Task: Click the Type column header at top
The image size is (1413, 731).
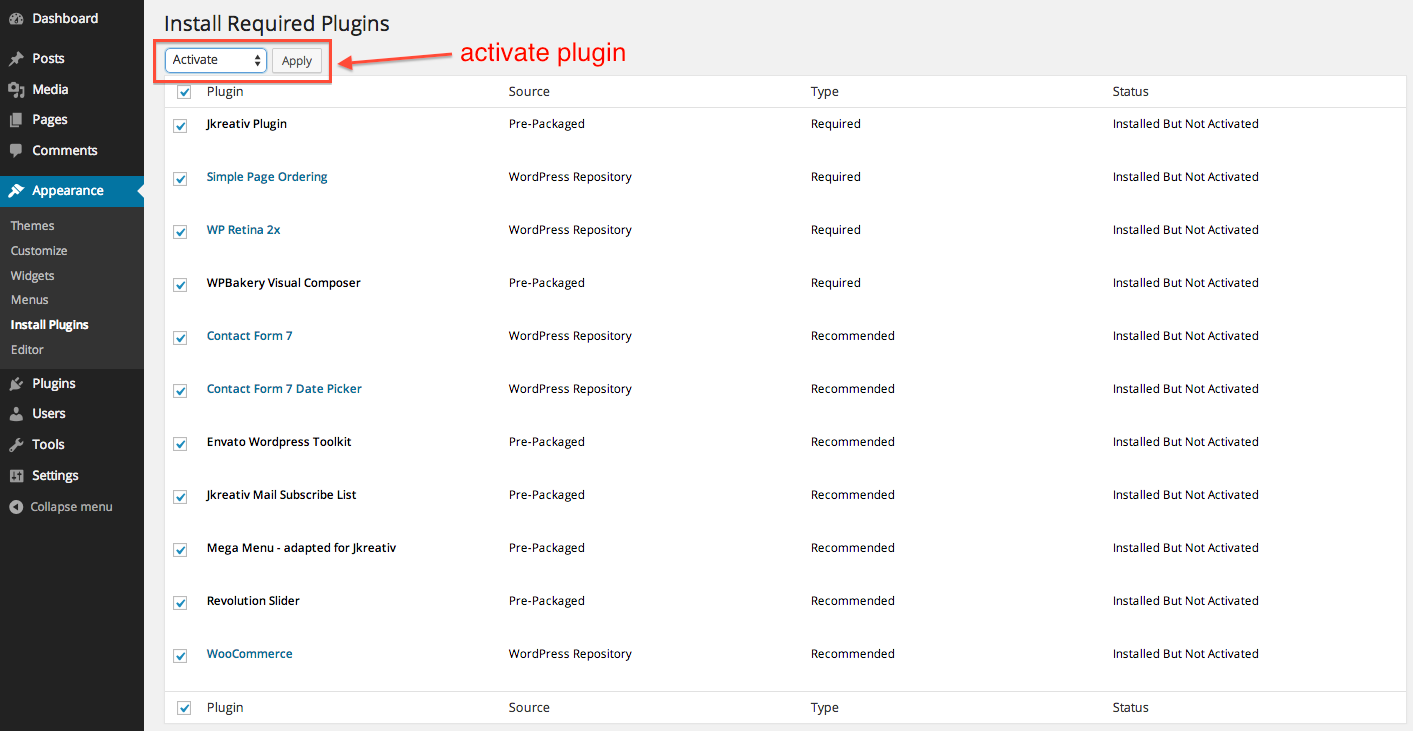Action: tap(825, 91)
